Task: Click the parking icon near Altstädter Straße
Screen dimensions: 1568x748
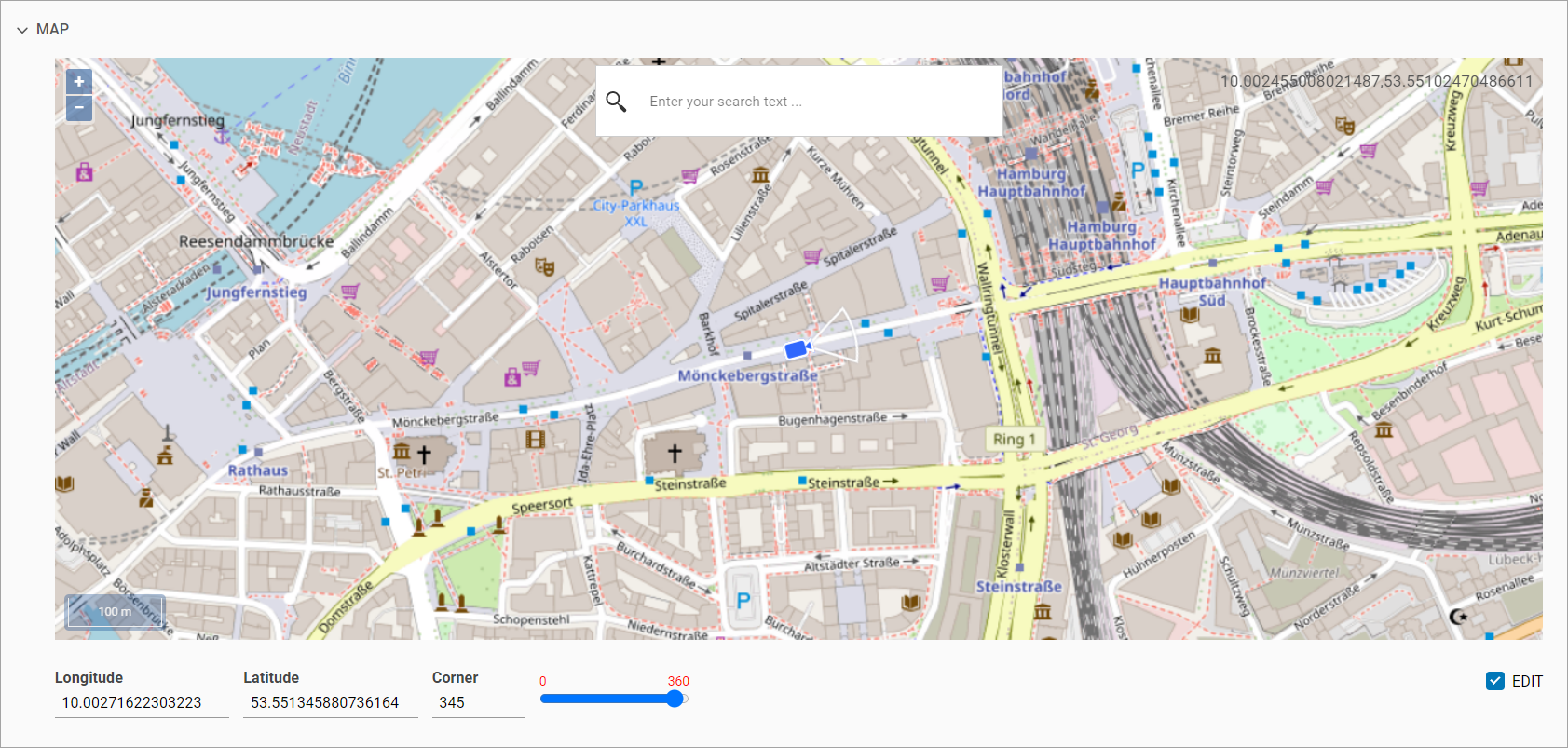Action: [x=743, y=601]
